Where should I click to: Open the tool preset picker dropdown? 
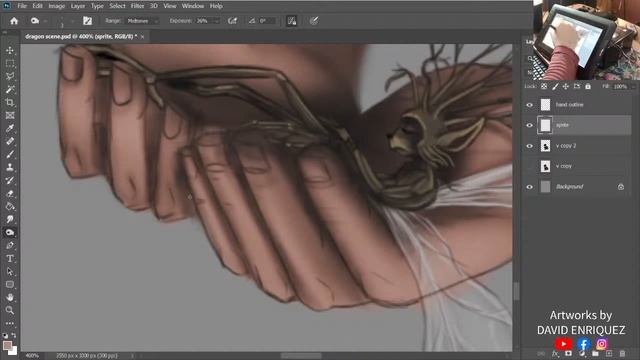click(x=45, y=21)
